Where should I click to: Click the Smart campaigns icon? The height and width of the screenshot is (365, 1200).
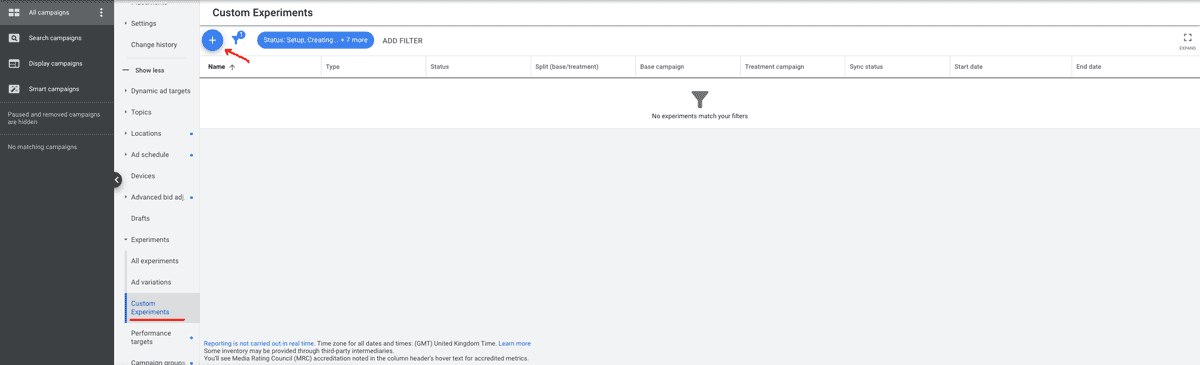(x=14, y=89)
